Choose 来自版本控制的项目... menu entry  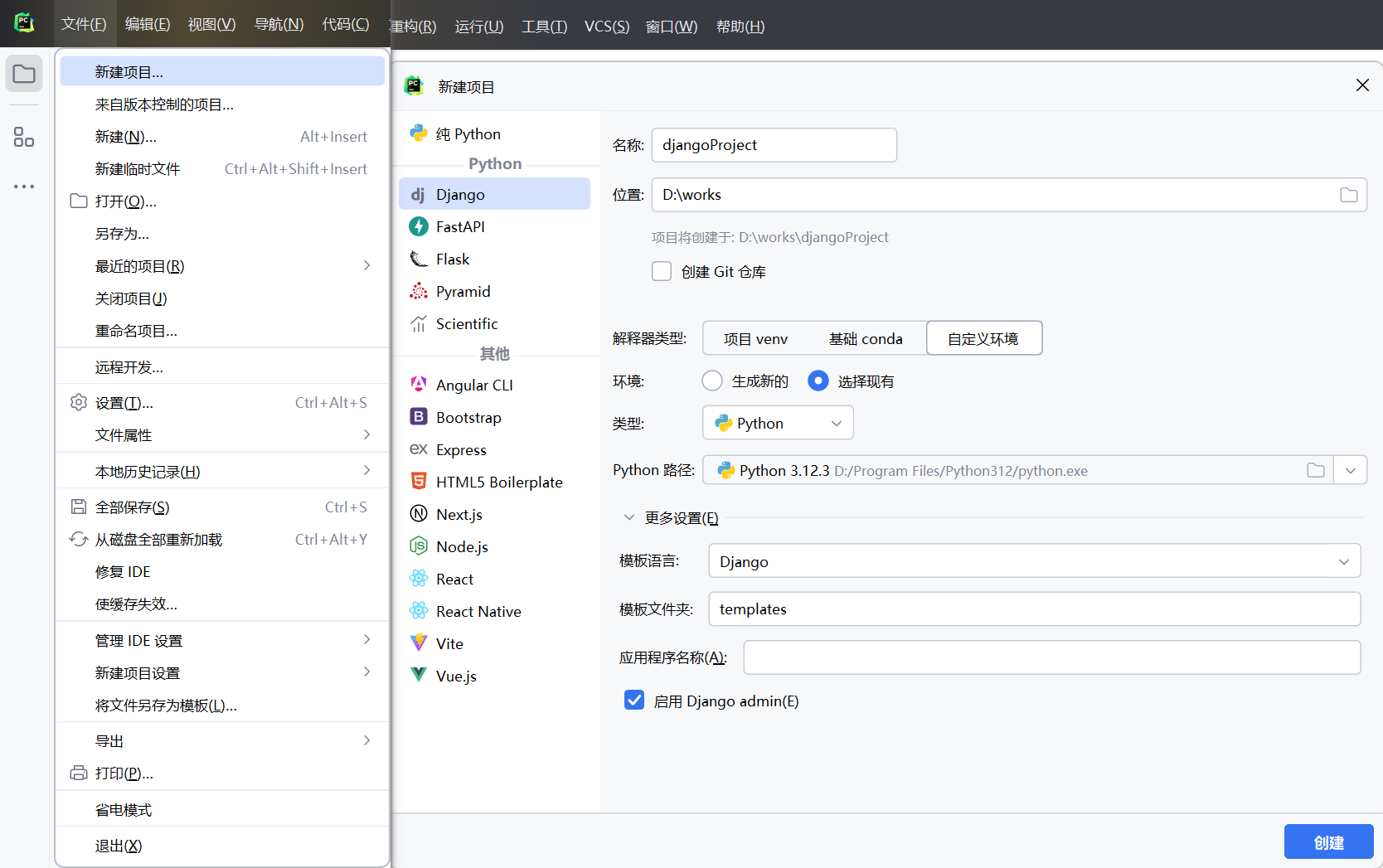[x=222, y=104]
